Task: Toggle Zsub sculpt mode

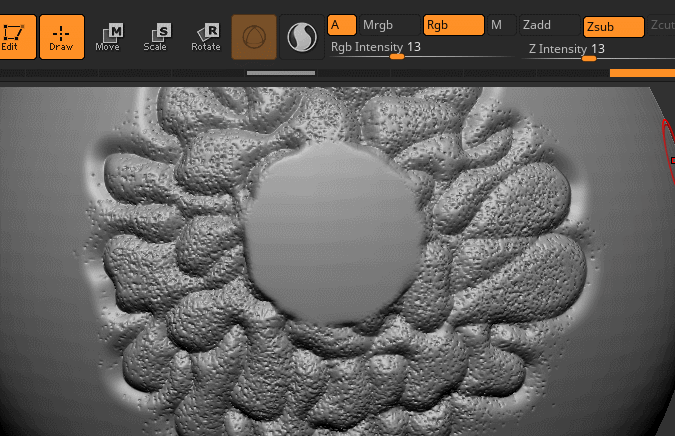Action: (x=613, y=27)
